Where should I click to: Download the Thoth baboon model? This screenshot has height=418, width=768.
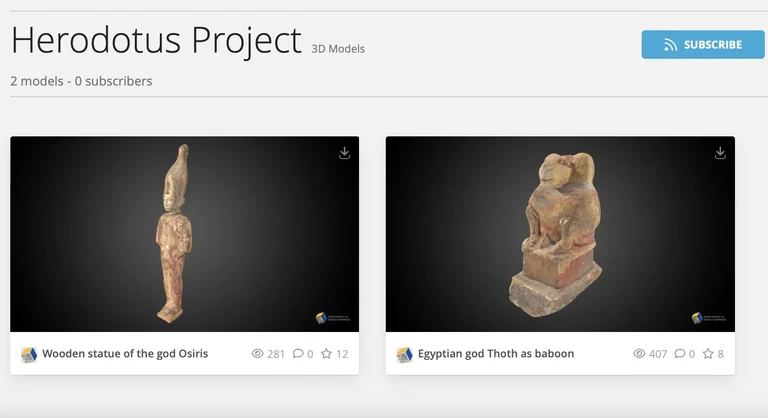coord(720,153)
